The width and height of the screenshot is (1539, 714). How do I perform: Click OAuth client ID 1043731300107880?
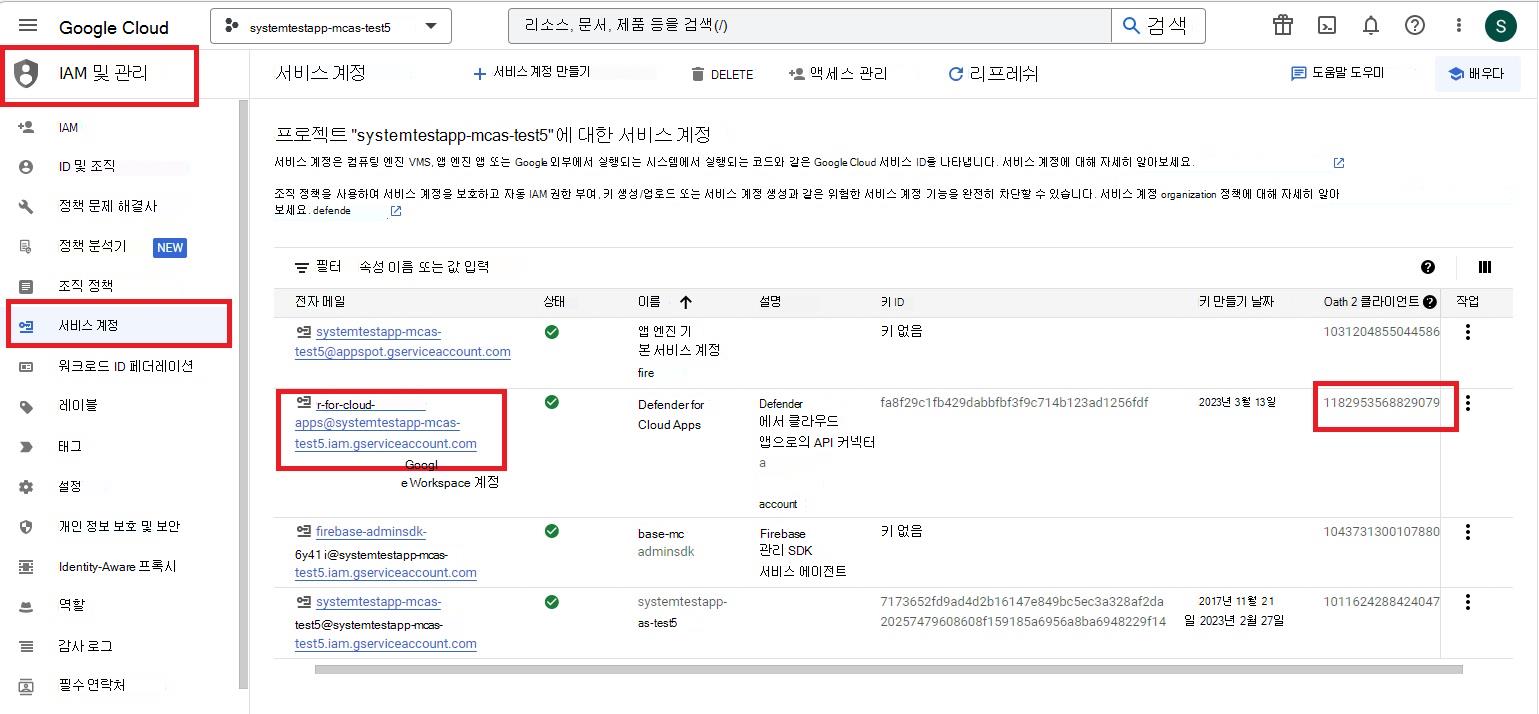(x=1382, y=532)
